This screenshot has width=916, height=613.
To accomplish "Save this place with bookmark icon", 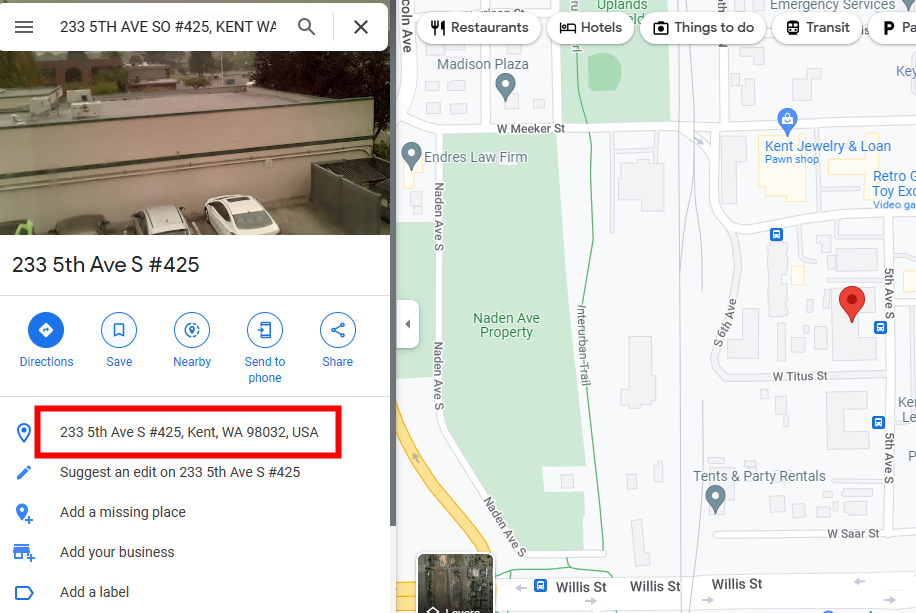I will coord(119,340).
